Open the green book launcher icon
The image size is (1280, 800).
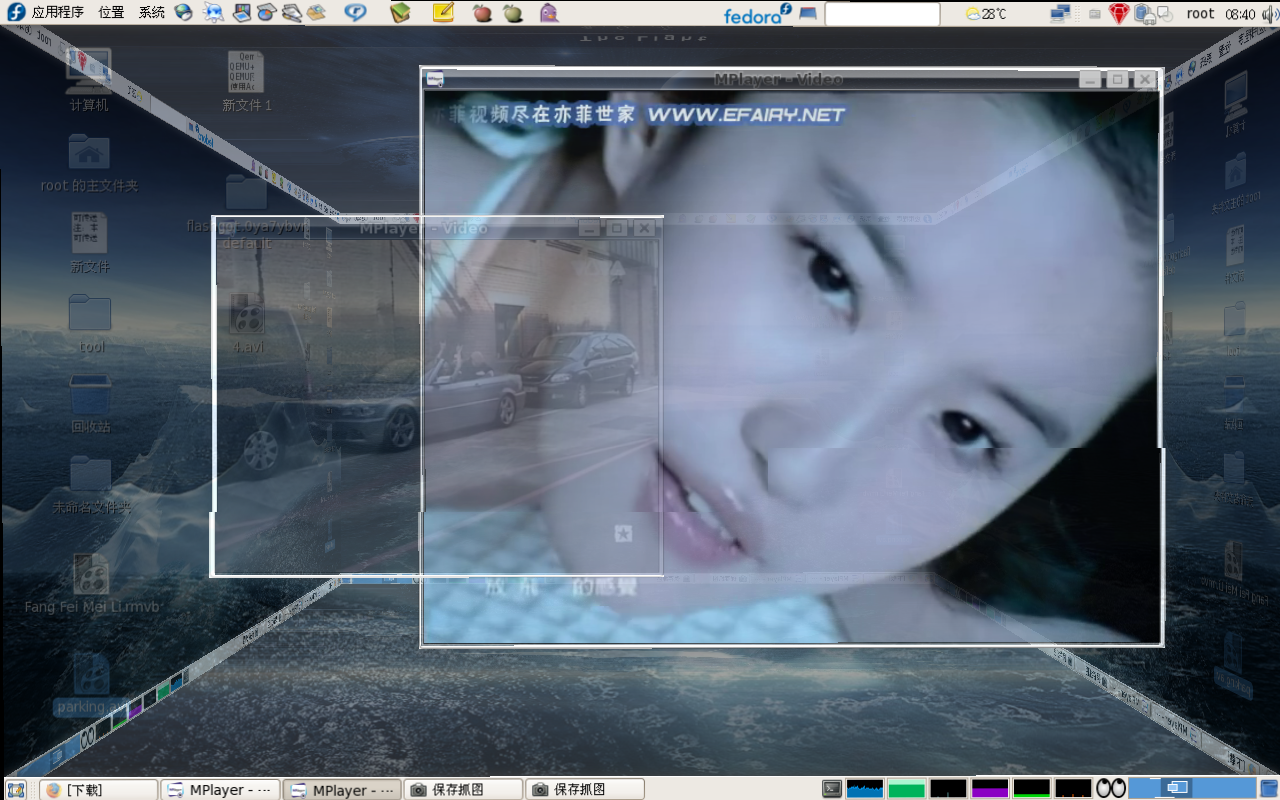coord(400,13)
